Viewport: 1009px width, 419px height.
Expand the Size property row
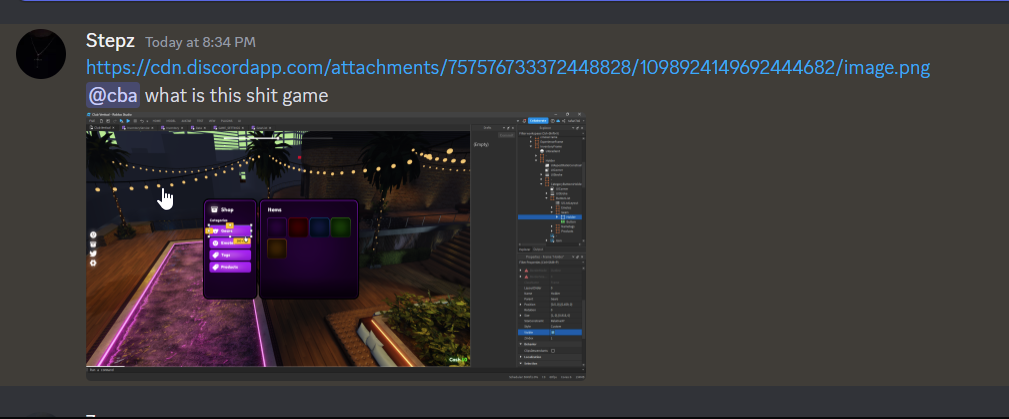pos(520,315)
